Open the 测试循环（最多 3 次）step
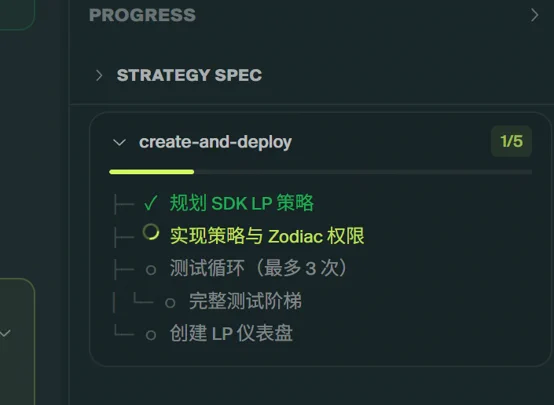Screen dimensions: 554x405 tap(258, 268)
